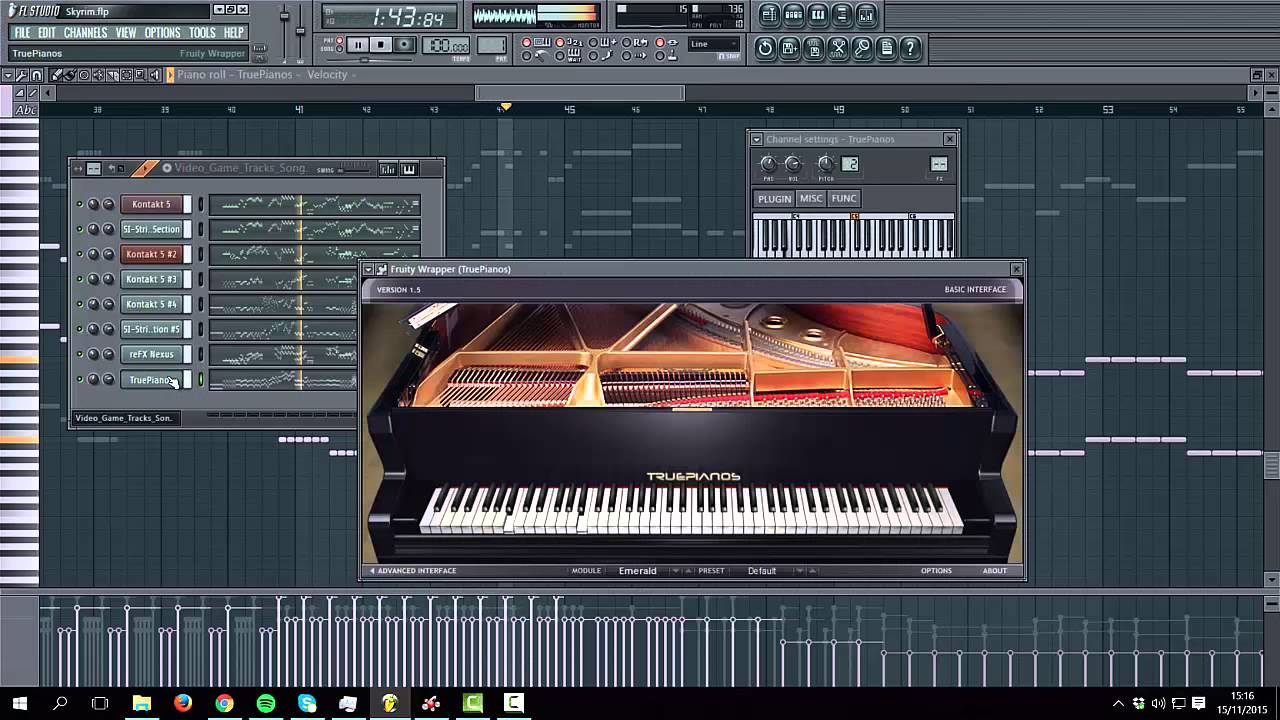Image resolution: width=1280 pixels, height=720 pixels.
Task: Toggle the Kontakt 5 #4 channel select LED
Action: [x=200, y=304]
